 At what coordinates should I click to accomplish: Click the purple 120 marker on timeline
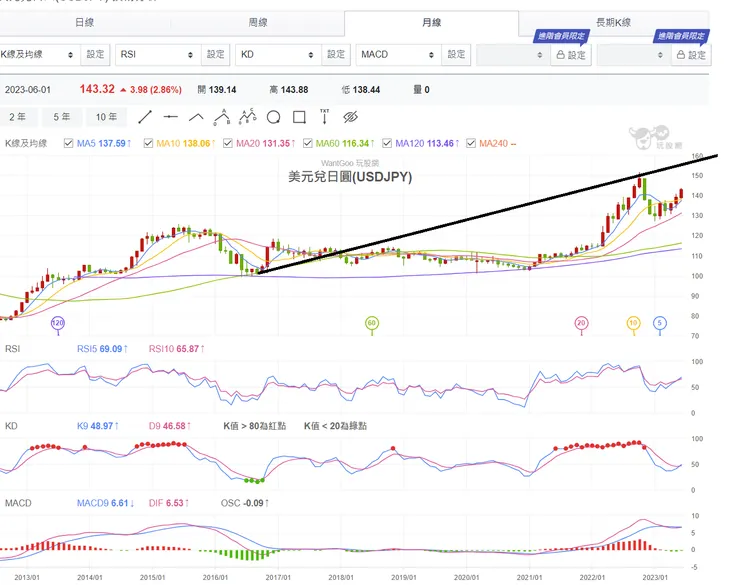pyautogui.click(x=57, y=323)
